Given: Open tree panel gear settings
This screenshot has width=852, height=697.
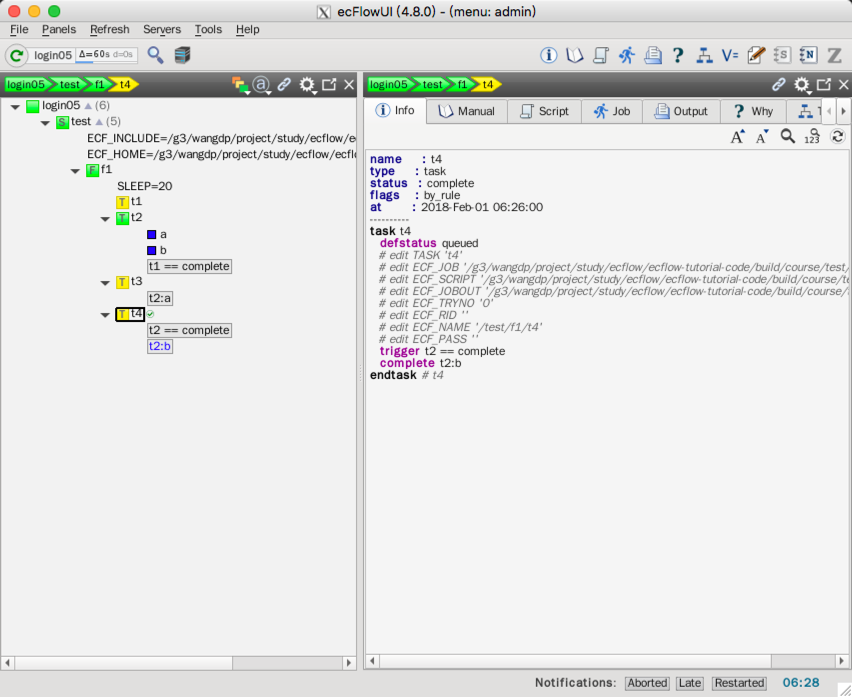Looking at the screenshot, I should pyautogui.click(x=308, y=85).
